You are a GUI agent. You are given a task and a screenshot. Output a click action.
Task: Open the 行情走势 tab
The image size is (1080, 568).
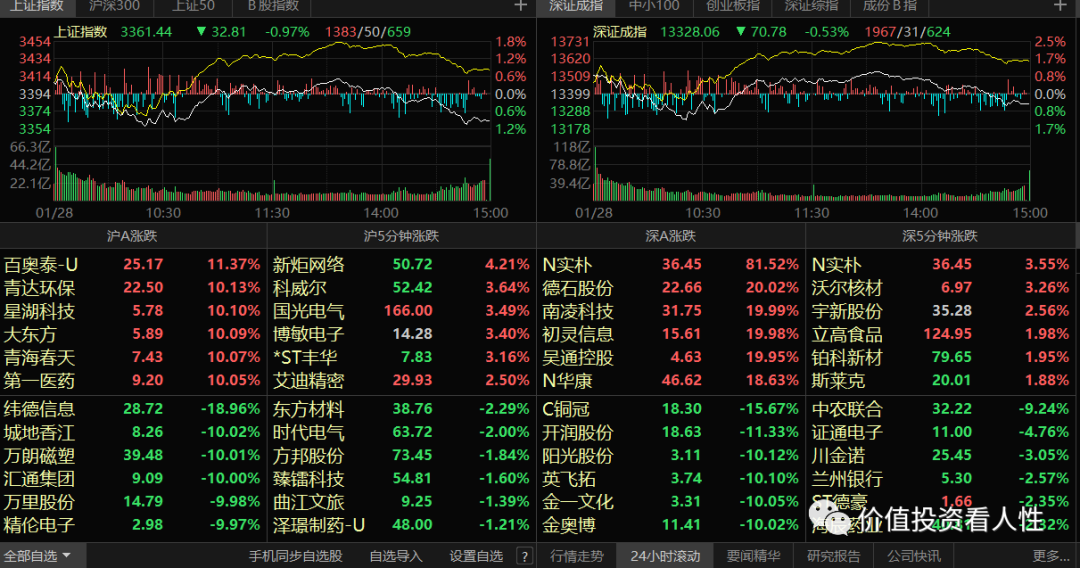tap(577, 556)
